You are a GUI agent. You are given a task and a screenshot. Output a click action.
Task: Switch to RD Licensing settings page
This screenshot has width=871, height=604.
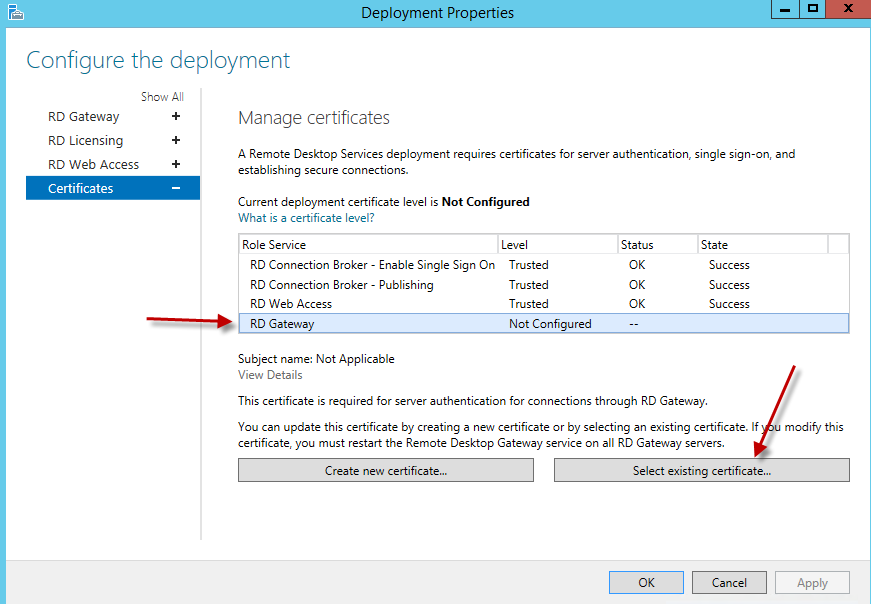[x=86, y=140]
